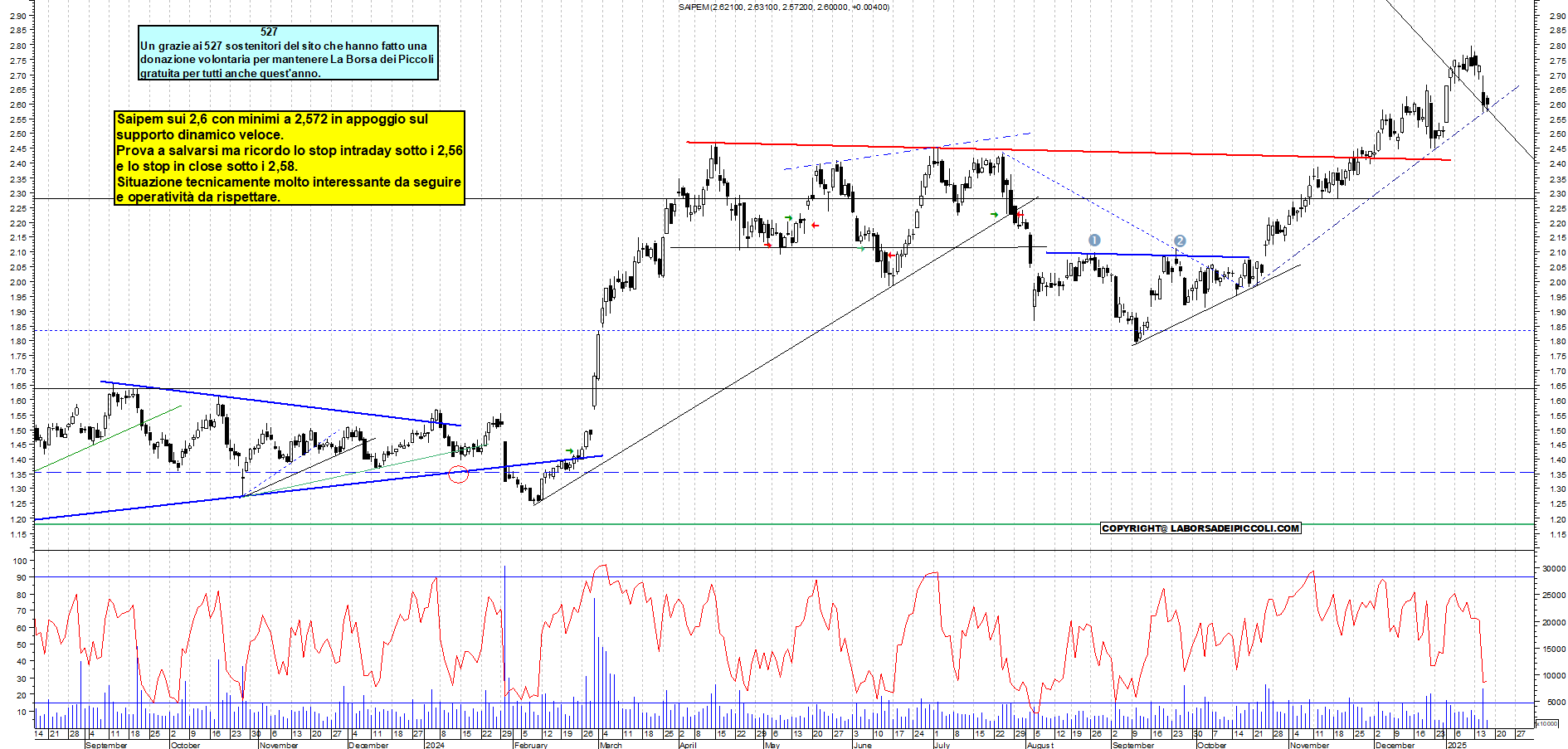Click the line 'gratuita per tutti anche quest'anno'
Image resolution: width=1568 pixels, height=749 pixels.
(230, 73)
